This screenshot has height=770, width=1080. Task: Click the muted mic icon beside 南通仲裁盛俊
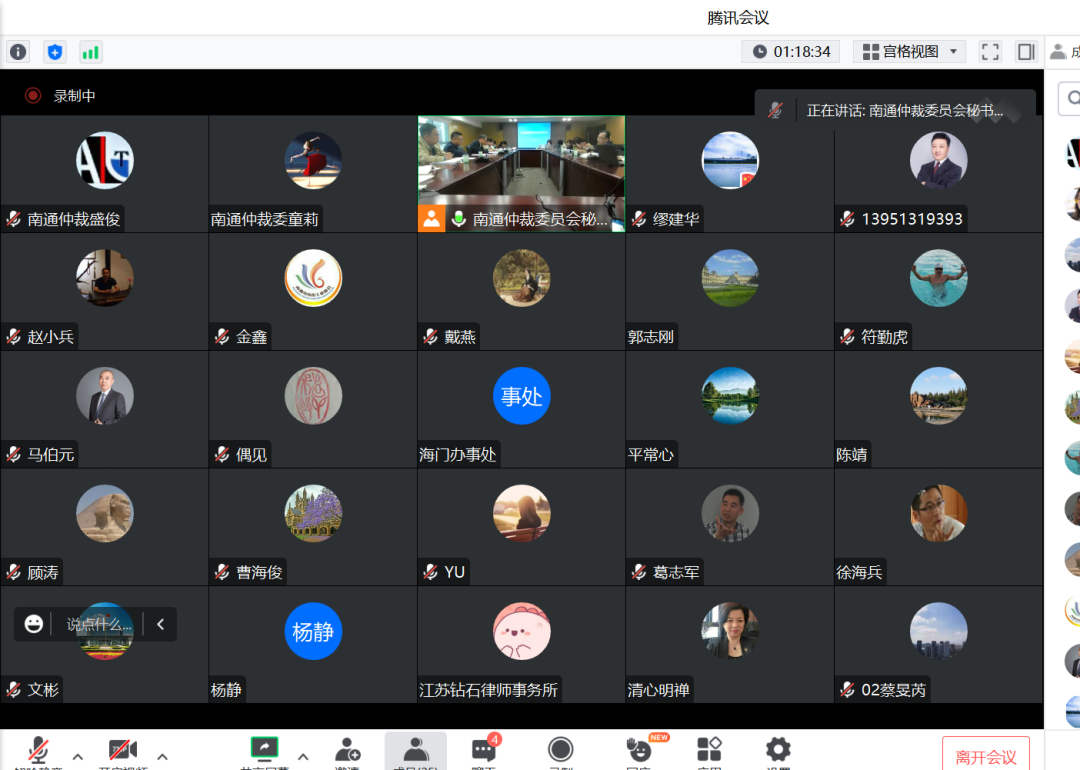(14, 219)
